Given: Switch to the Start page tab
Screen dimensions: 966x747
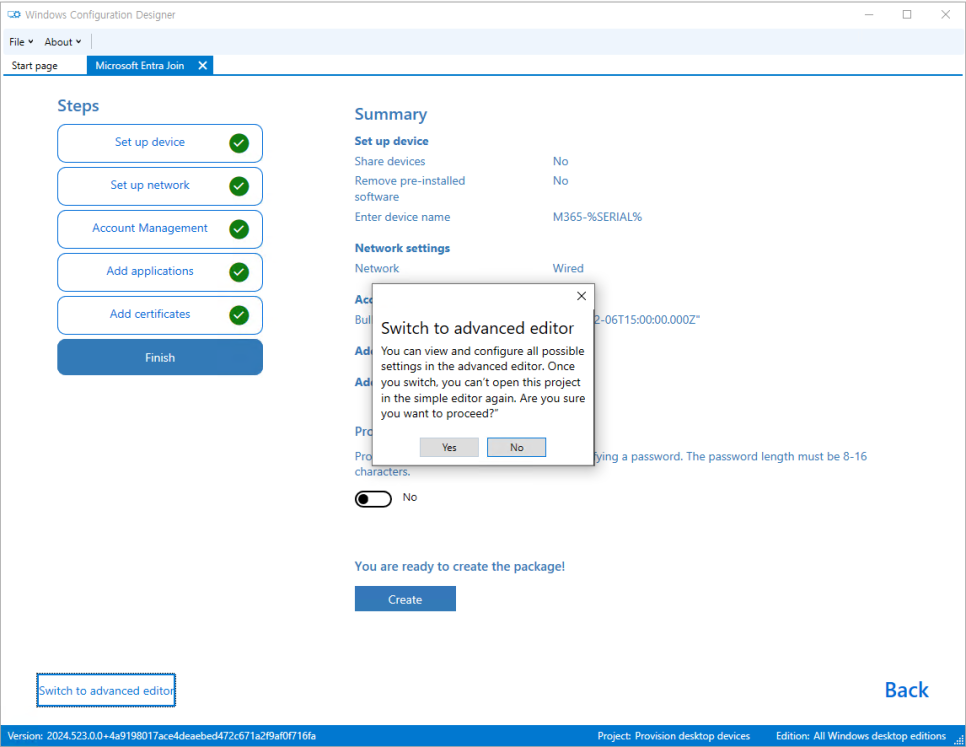Looking at the screenshot, I should 34,65.
